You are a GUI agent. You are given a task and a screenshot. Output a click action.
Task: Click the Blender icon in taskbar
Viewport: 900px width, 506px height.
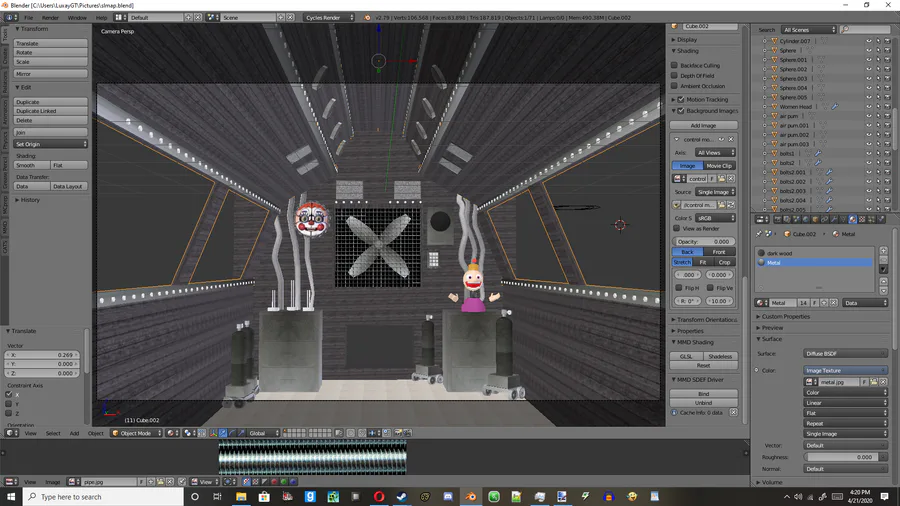coord(471,496)
